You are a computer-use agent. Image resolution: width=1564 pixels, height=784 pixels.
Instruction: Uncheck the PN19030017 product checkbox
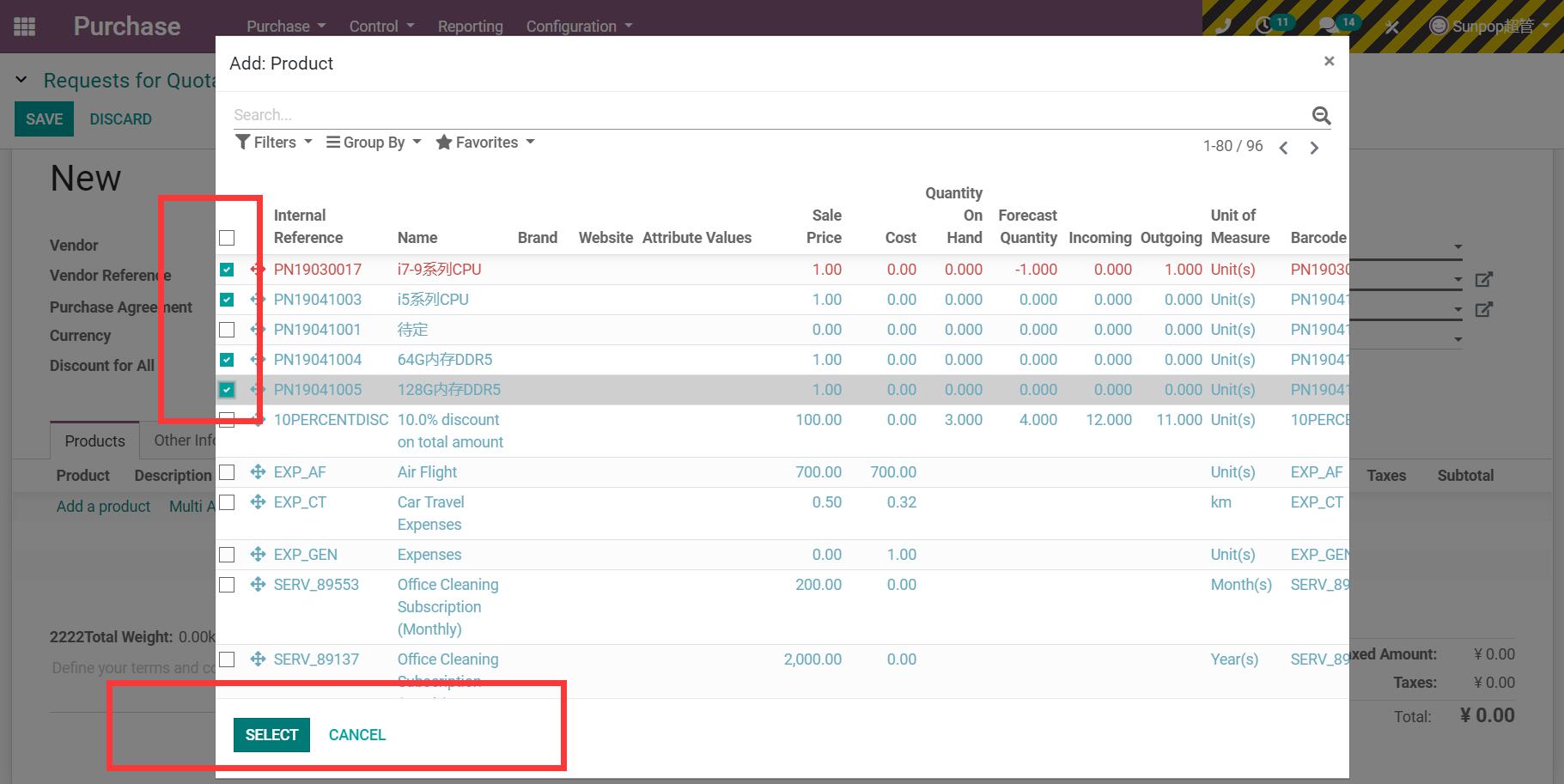[x=227, y=270]
